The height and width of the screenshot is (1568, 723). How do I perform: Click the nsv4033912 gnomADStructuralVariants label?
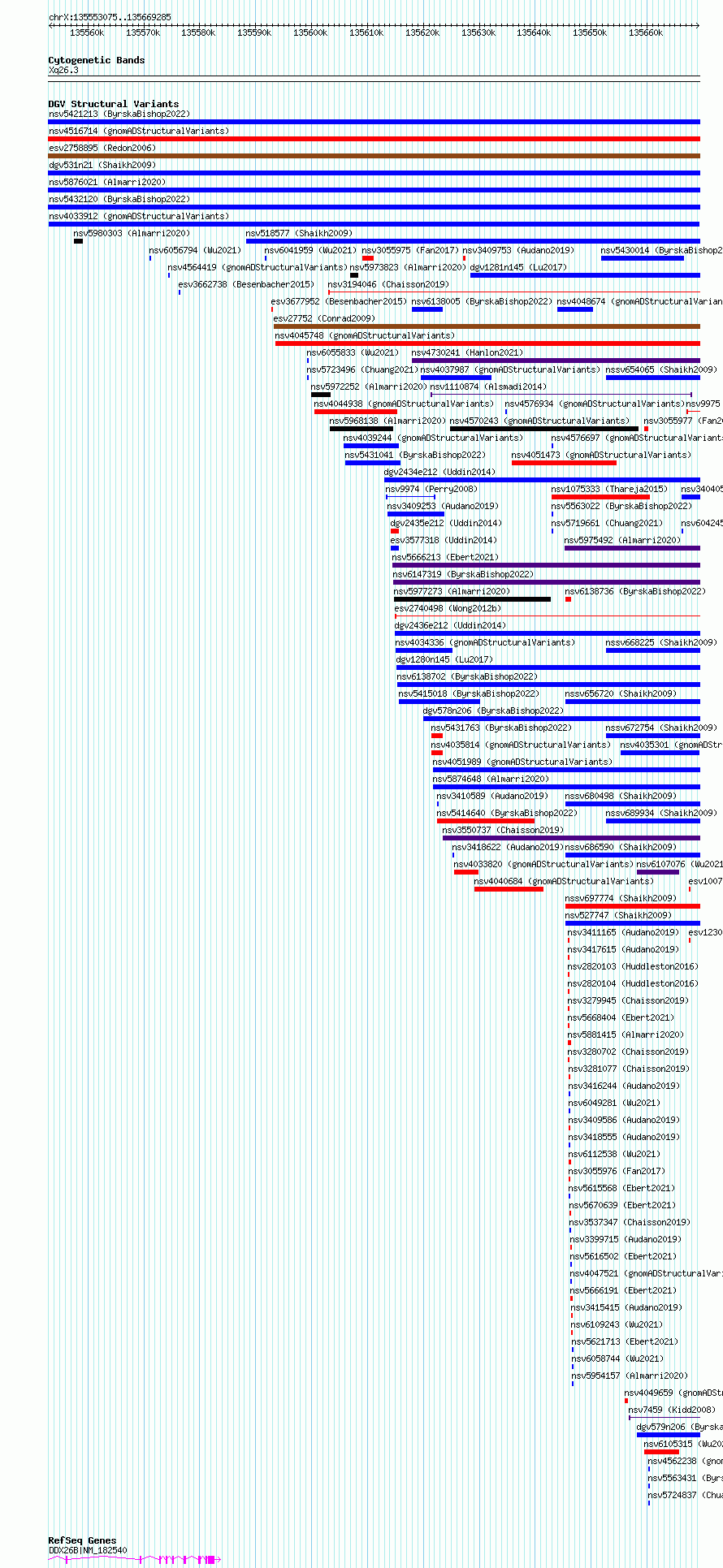138,217
